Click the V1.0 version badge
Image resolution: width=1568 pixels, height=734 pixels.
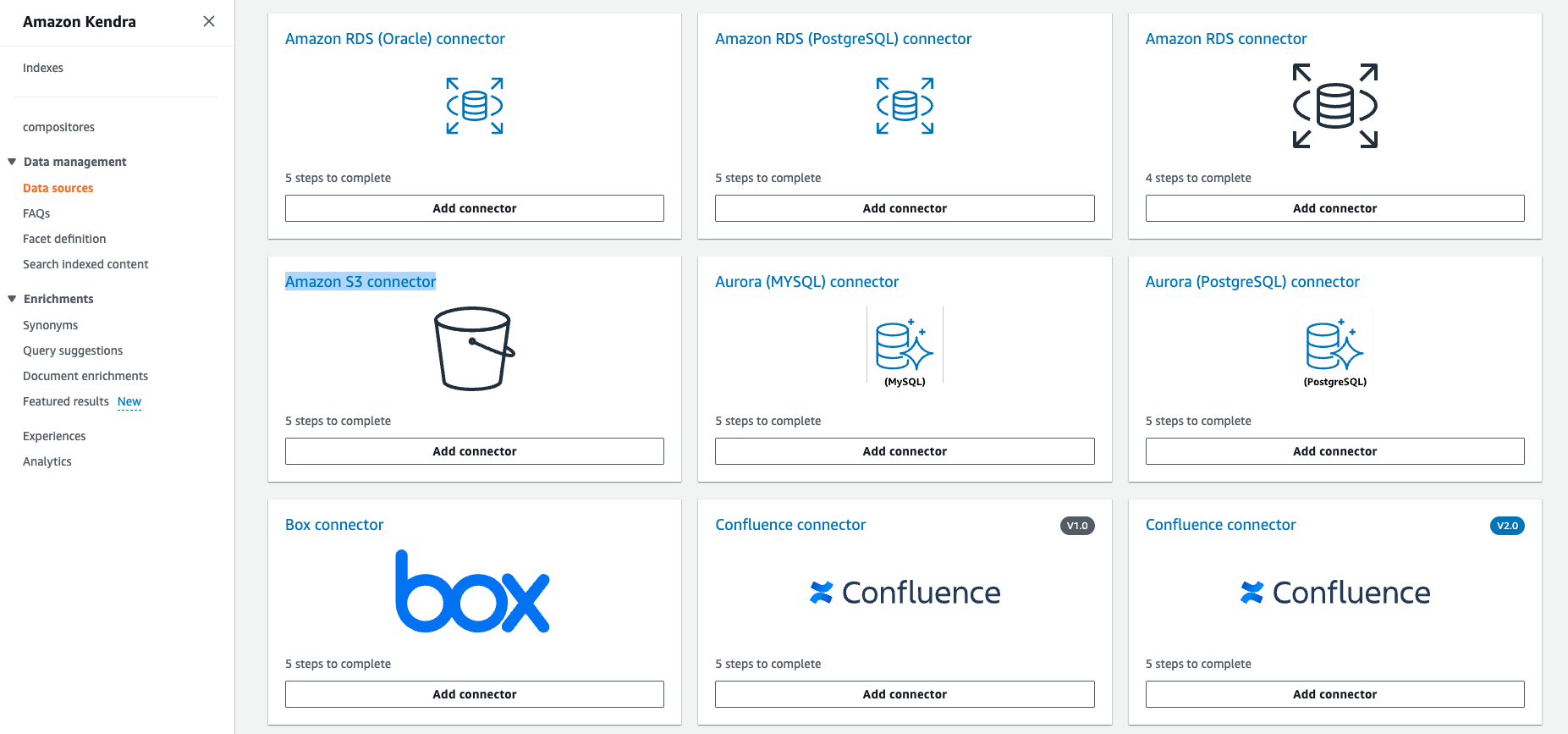coord(1077,526)
